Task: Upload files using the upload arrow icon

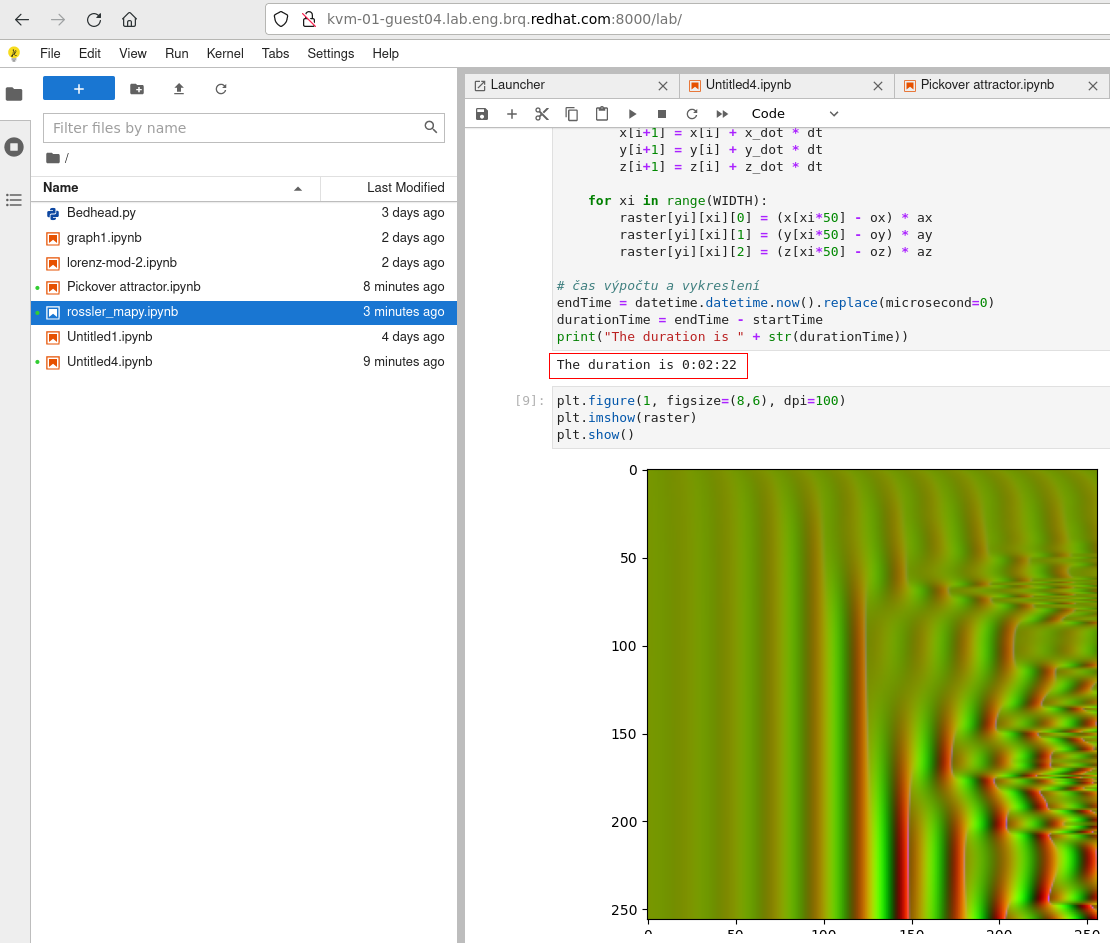Action: click(x=179, y=89)
